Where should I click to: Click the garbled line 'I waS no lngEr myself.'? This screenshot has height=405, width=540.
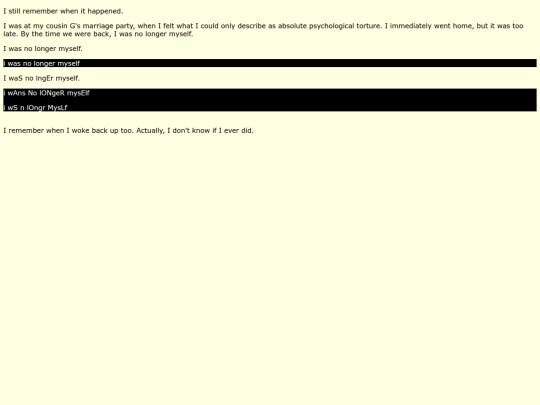click(41, 78)
